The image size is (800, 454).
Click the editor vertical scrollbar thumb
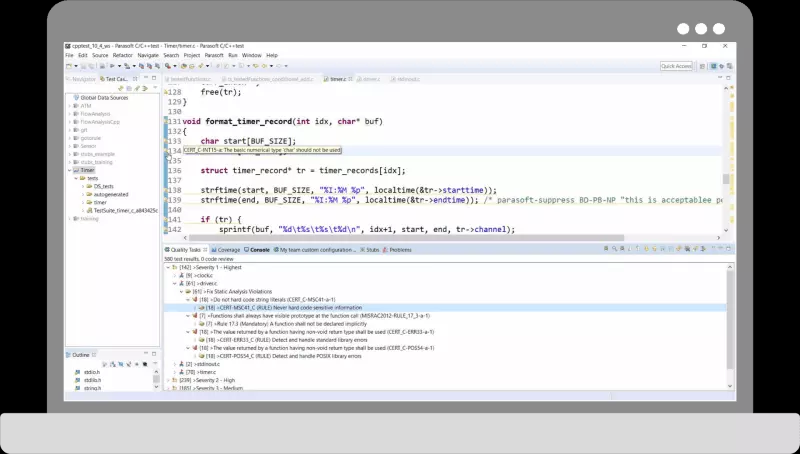tap(726, 179)
